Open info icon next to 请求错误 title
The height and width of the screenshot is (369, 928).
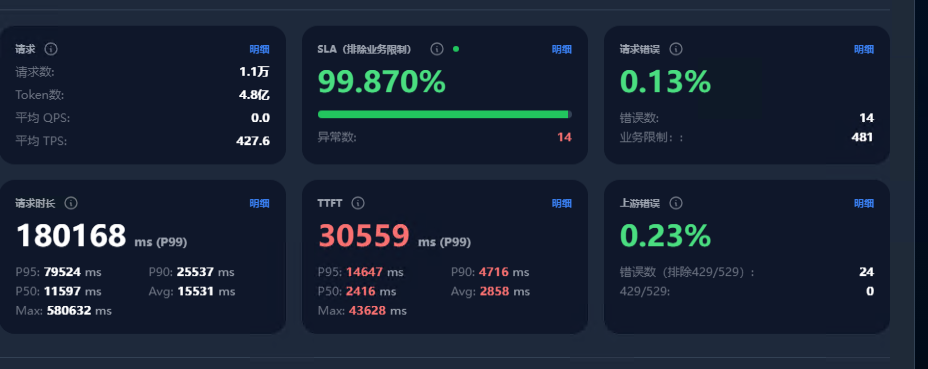[x=676, y=49]
